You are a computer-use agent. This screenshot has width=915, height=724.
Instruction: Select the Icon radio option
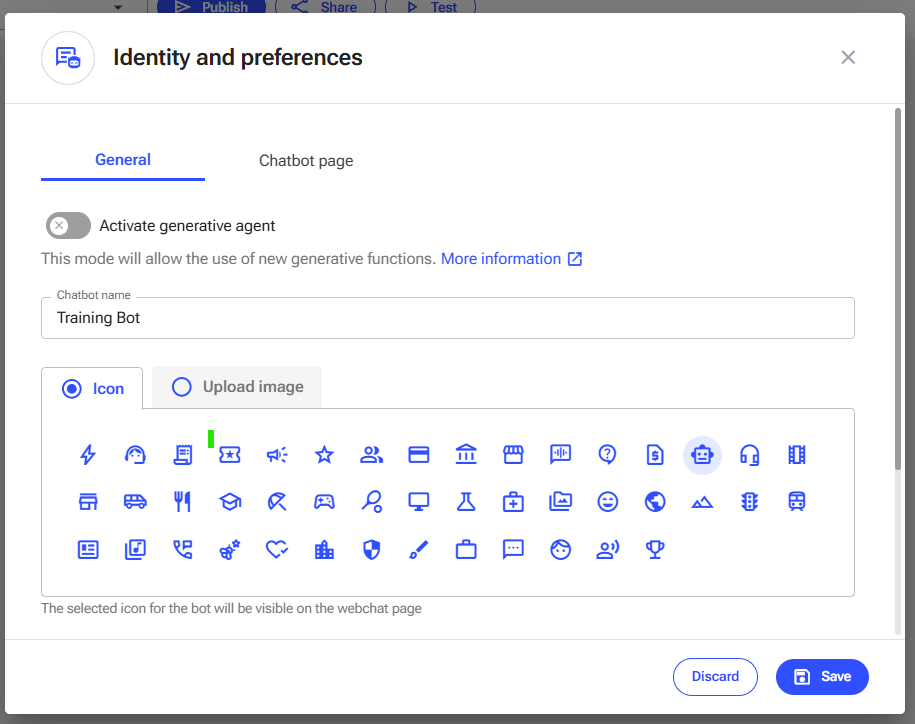click(x=72, y=389)
